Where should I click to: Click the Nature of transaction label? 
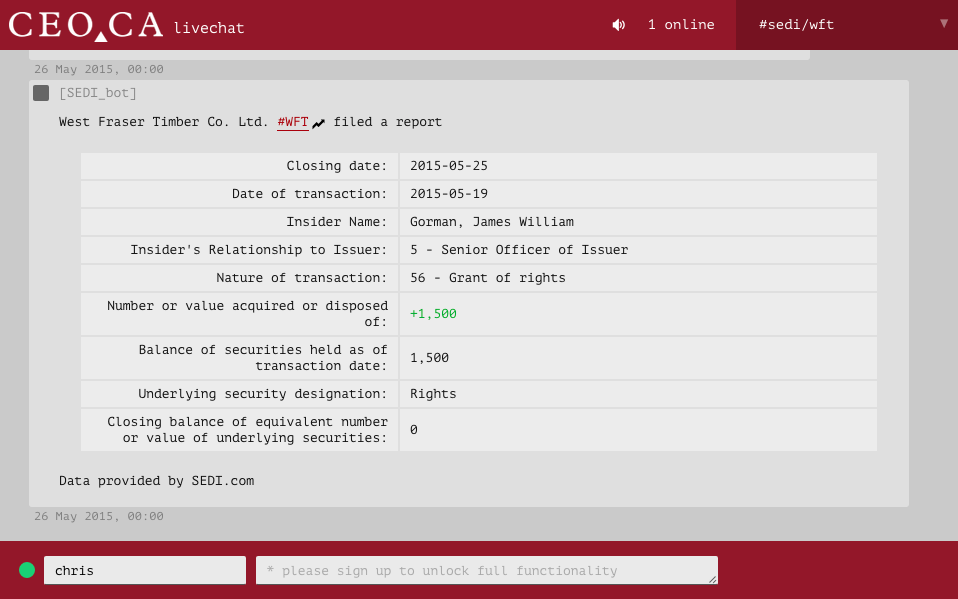click(301, 278)
